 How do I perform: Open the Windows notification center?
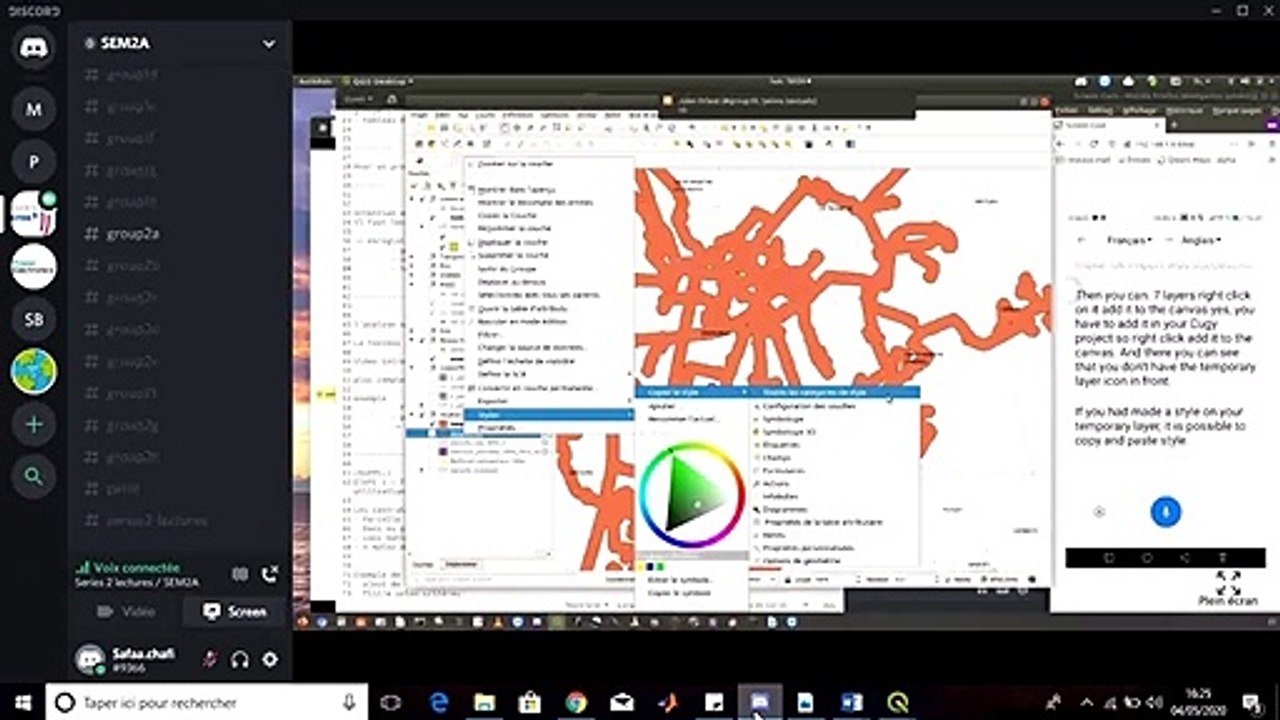click(x=1252, y=703)
